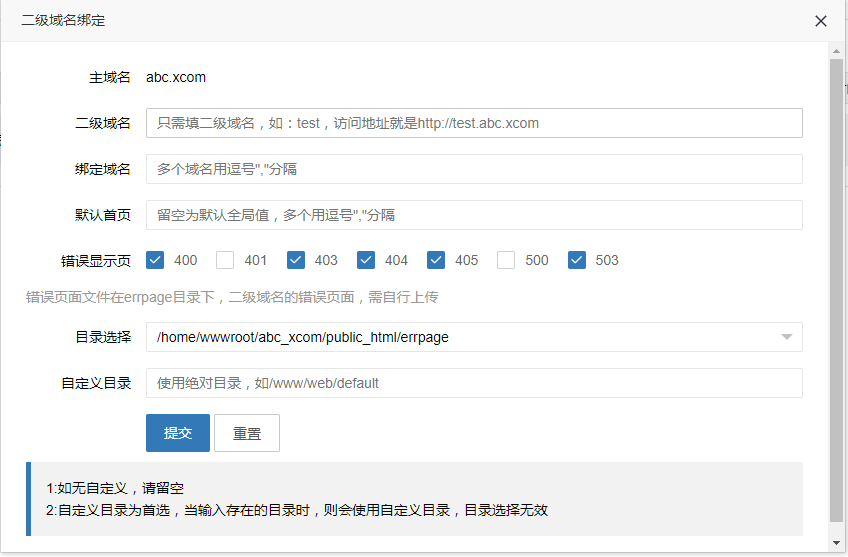Select the 默认首页 input box

(473, 215)
